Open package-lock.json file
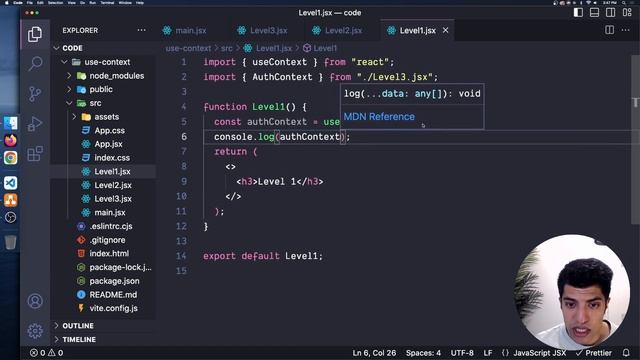 [102, 267]
